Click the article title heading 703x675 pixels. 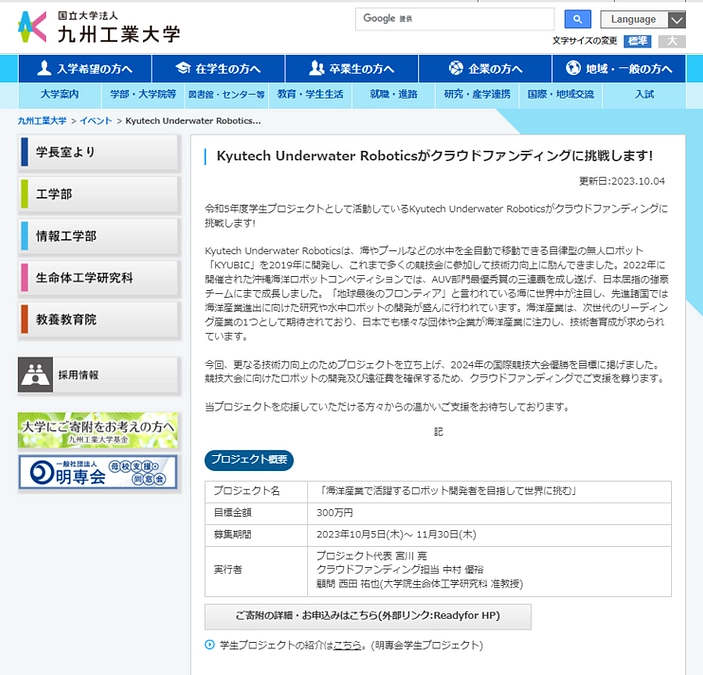(x=434, y=156)
